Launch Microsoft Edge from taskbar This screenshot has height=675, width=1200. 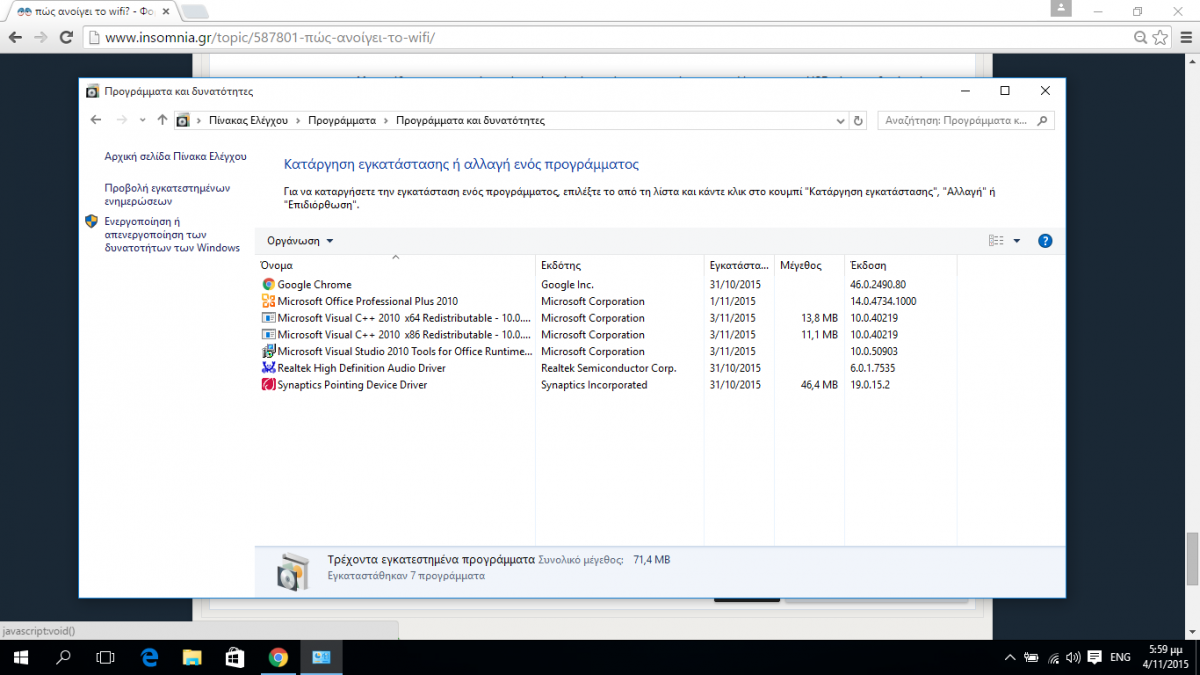click(x=150, y=657)
